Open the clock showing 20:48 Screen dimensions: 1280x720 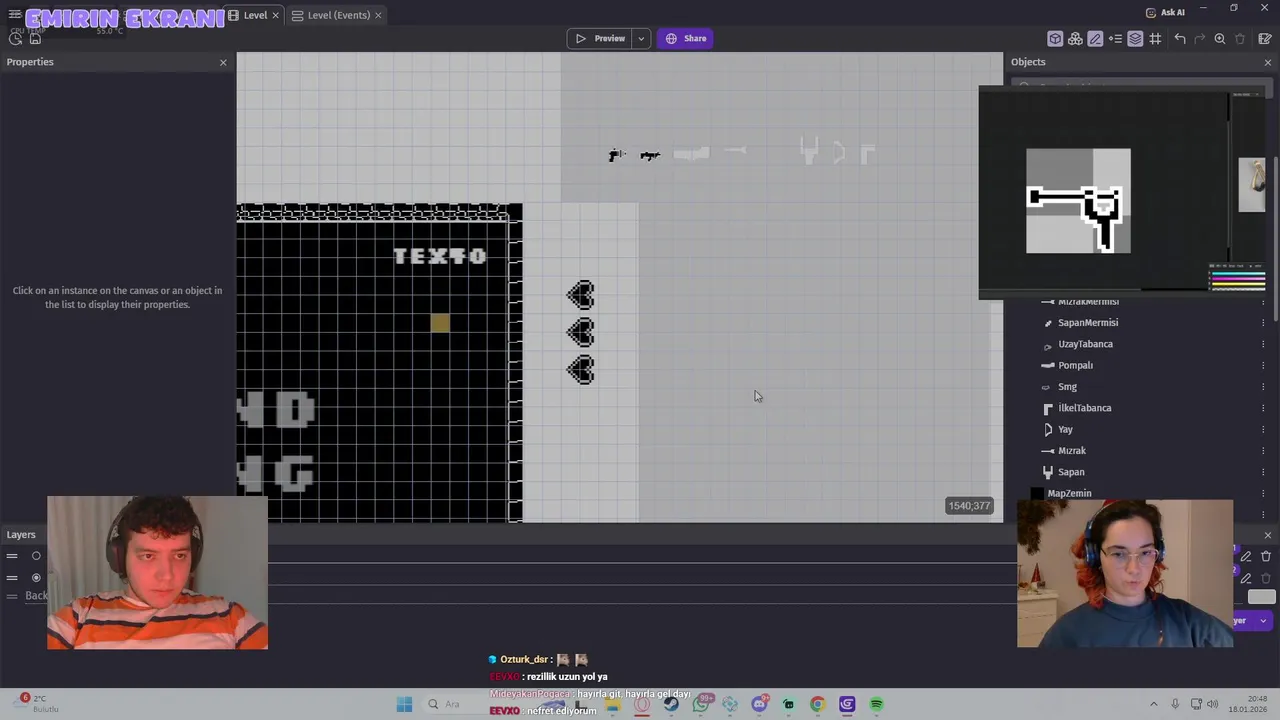pos(1246,704)
